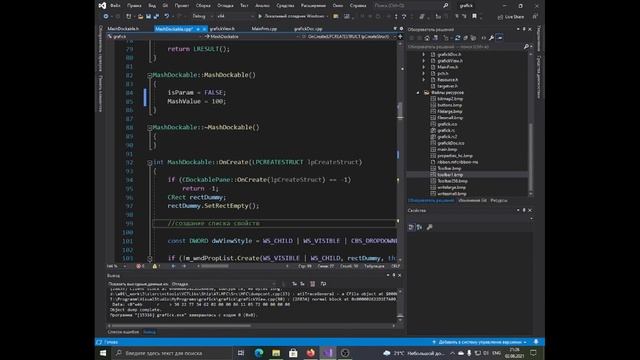Open the OnCreate member navigation dropdown
Screen dimensions: 640x360
click(x=348, y=37)
